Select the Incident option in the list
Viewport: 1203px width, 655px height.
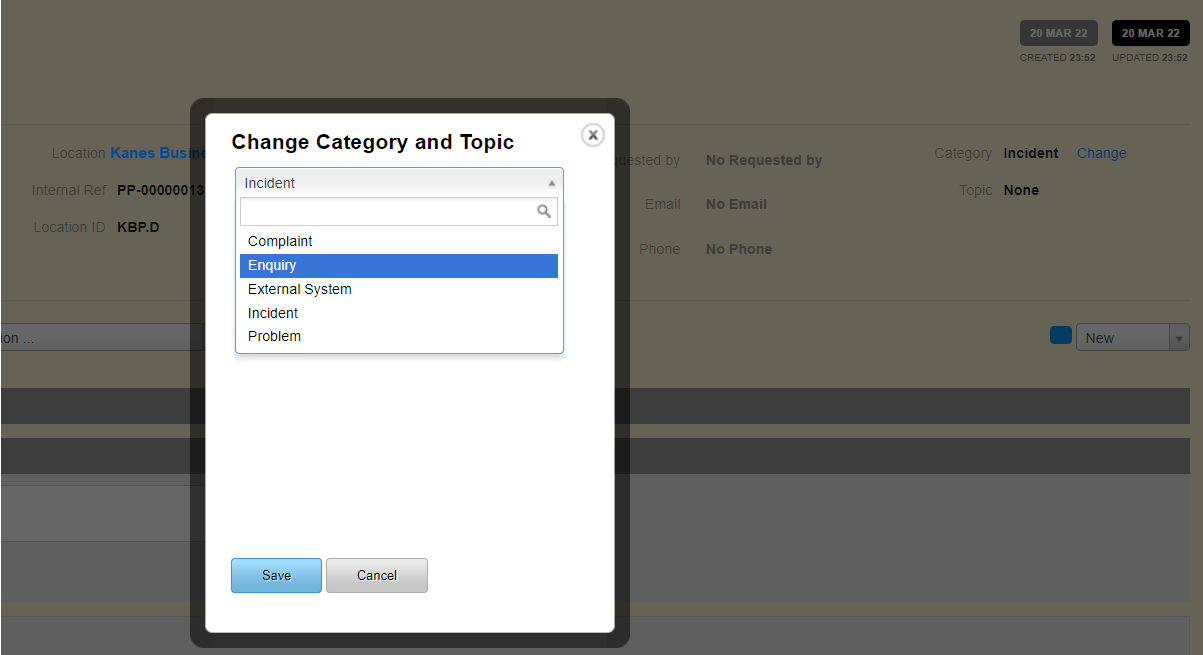point(273,313)
